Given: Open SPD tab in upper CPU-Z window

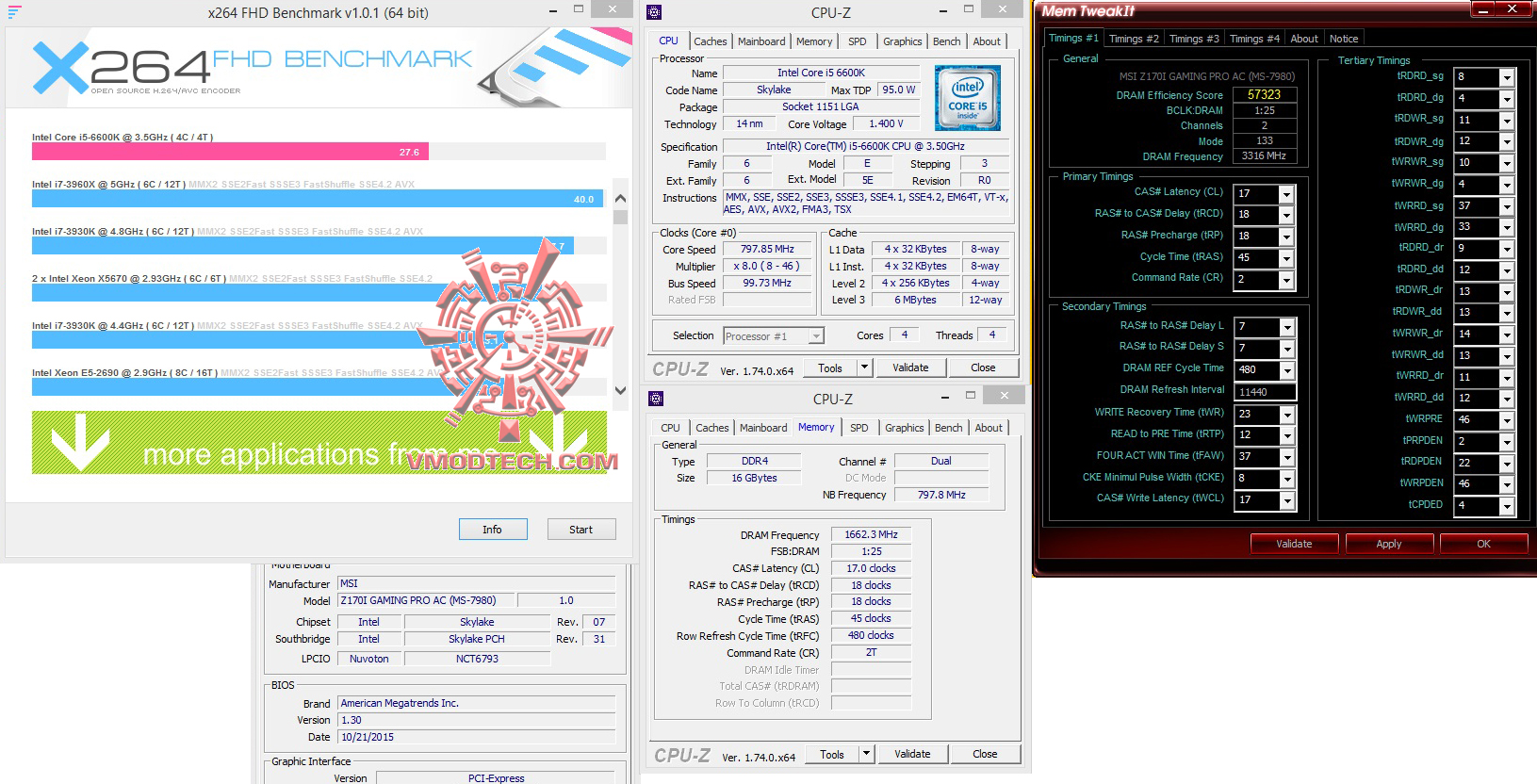Looking at the screenshot, I should tap(858, 41).
